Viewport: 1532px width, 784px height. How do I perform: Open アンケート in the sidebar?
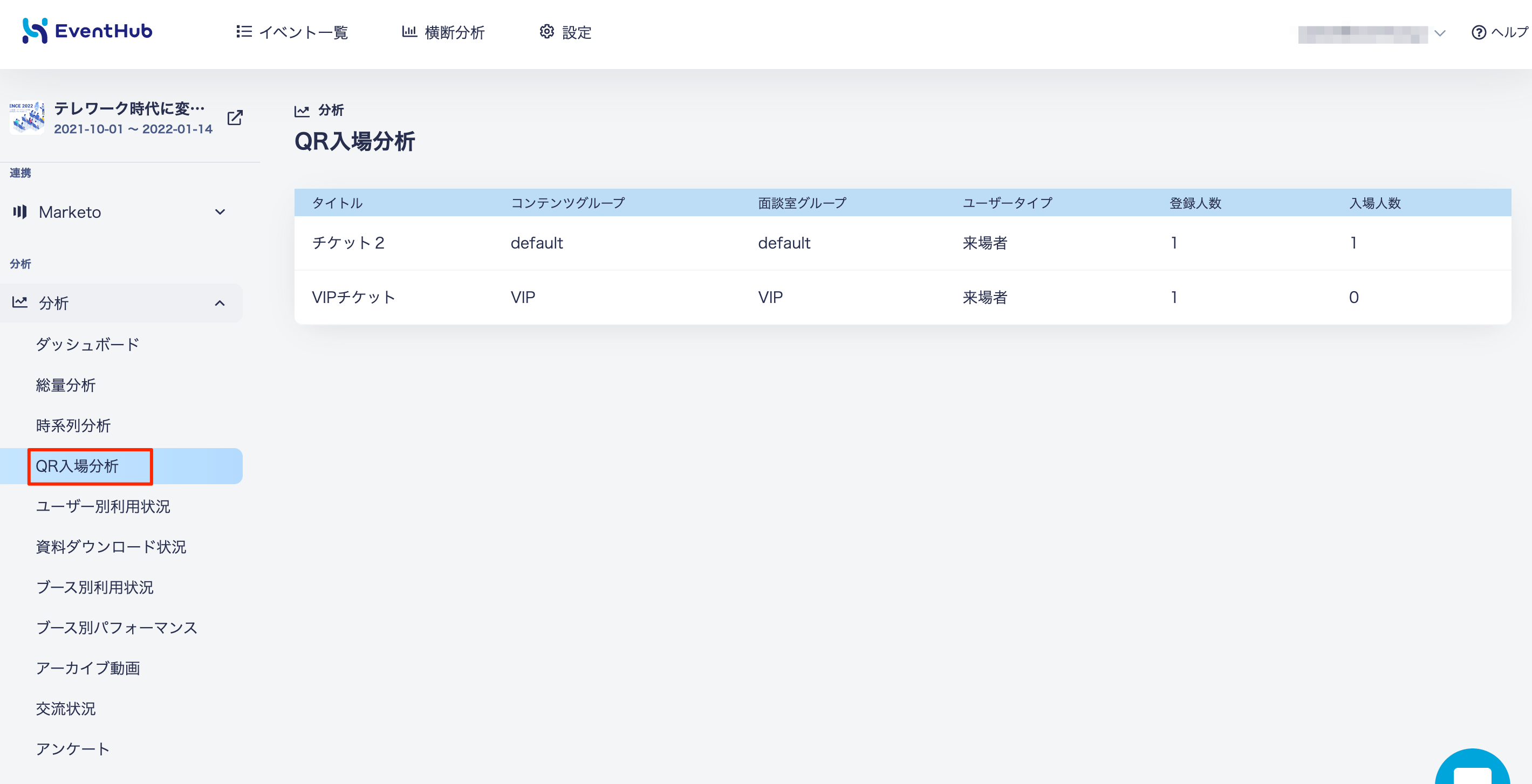point(73,749)
